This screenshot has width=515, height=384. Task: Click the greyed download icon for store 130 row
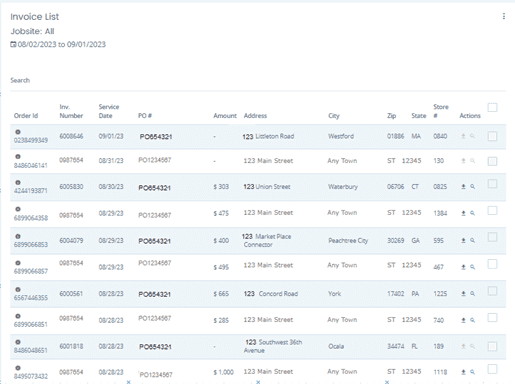463,161
